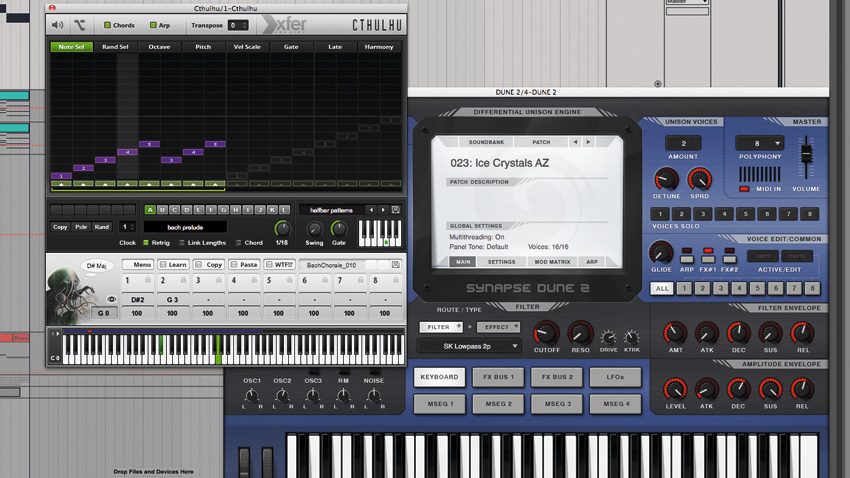The height and width of the screenshot is (478, 850).
Task: Click the amplitude envelope LEVEL knob
Action: click(x=675, y=389)
